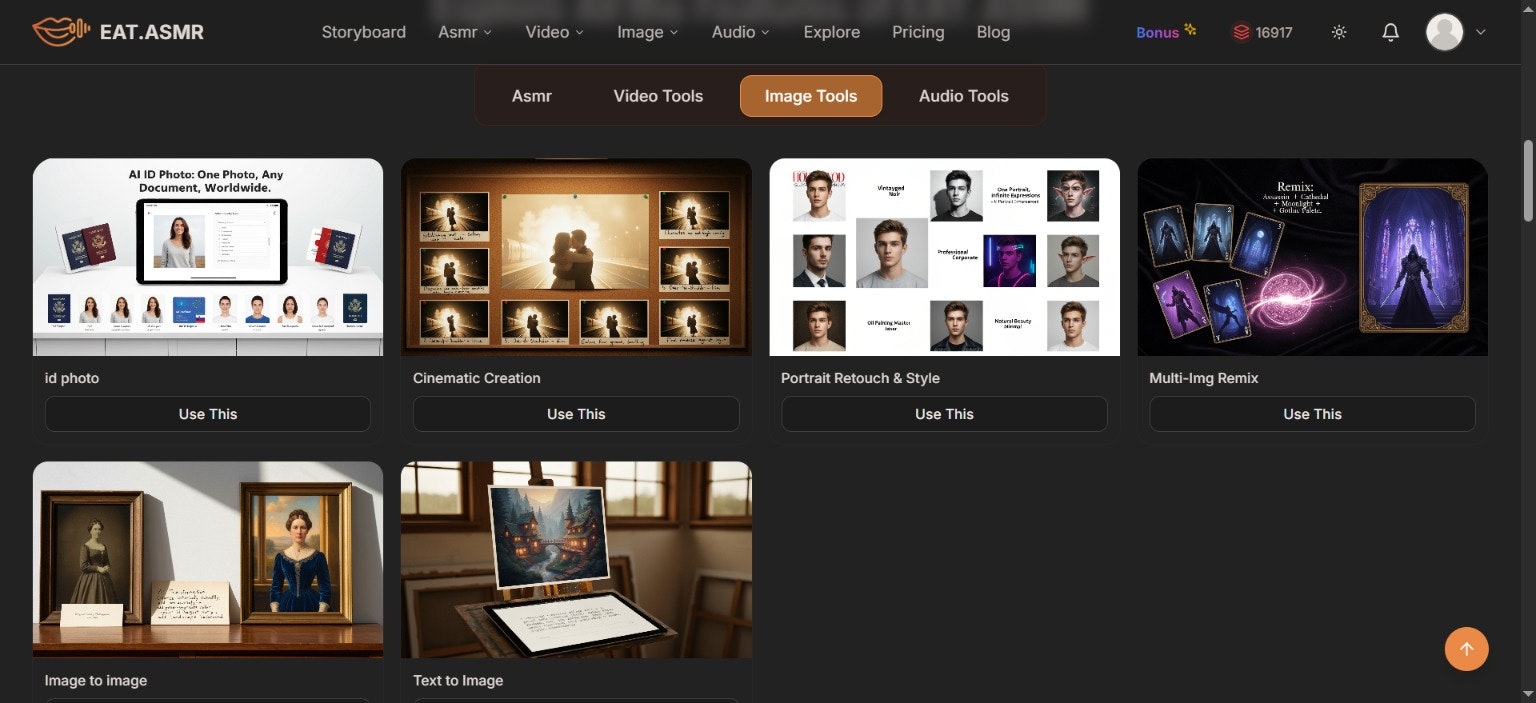Go to the Explore page
1536x703 pixels.
832,32
